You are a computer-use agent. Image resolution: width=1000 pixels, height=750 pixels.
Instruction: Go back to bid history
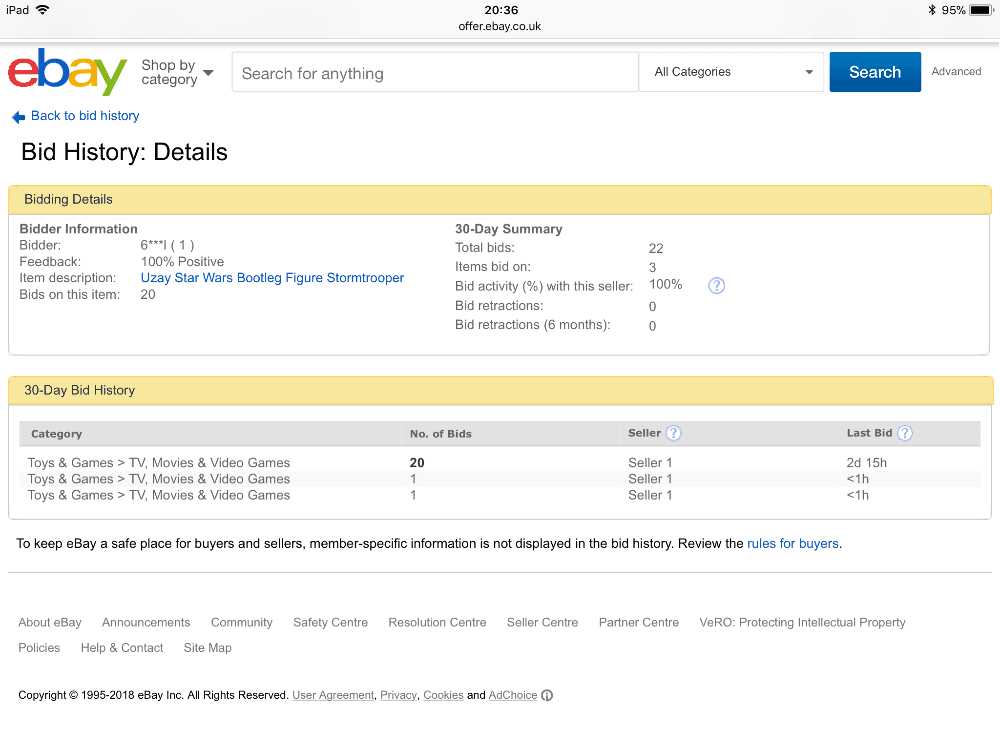click(x=85, y=116)
